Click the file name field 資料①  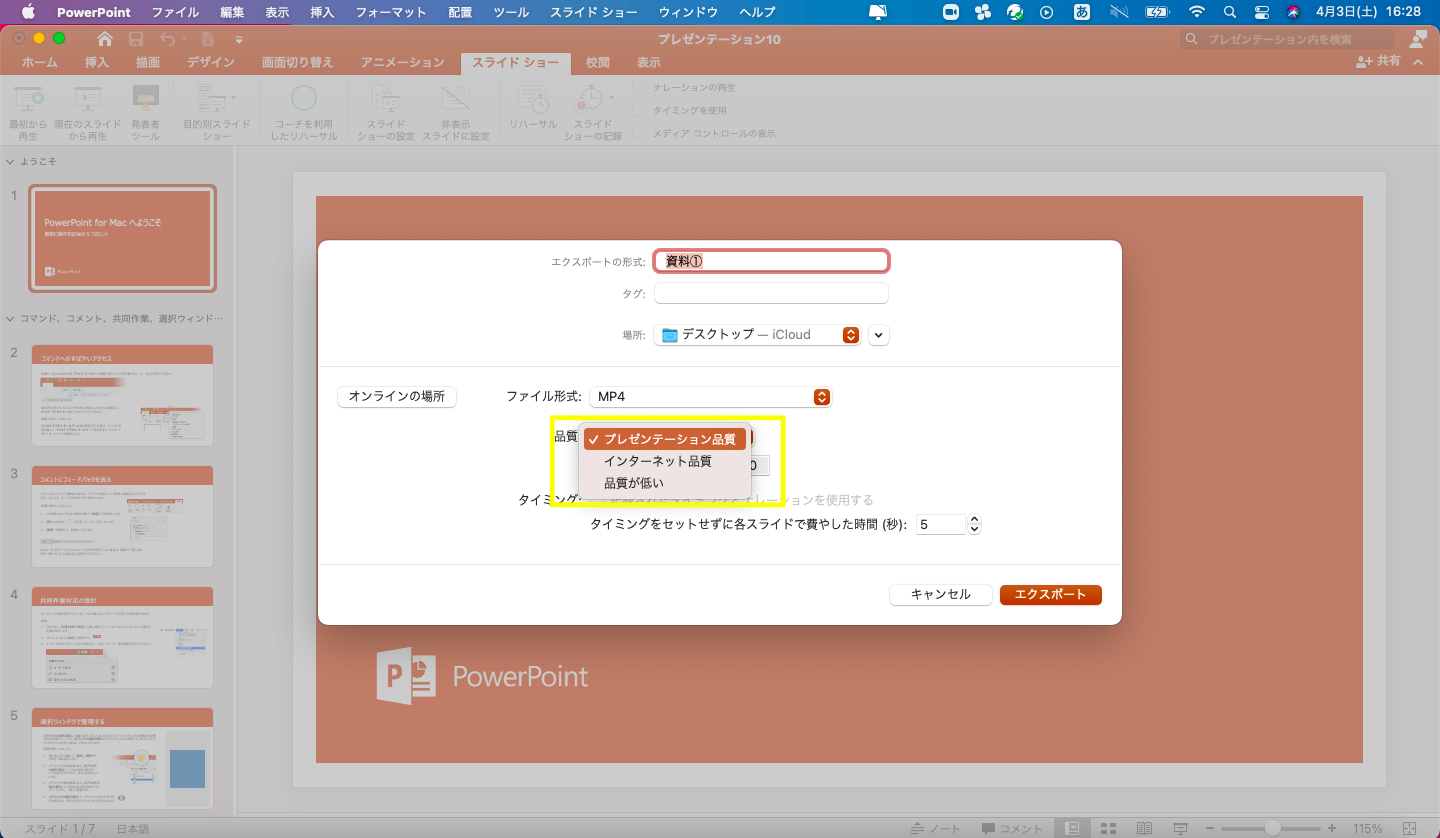tap(771, 261)
